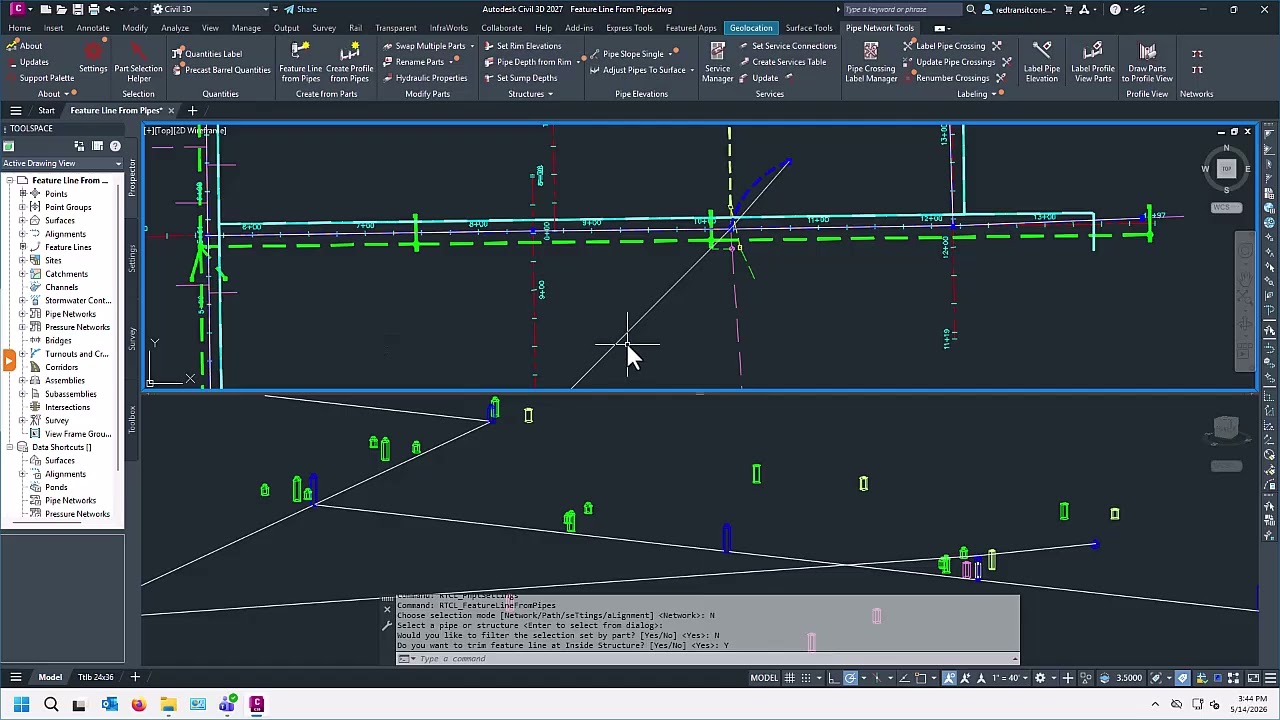Viewport: 1280px width, 720px height.
Task: Click the search magnifier beside keyword field
Action: point(970,9)
